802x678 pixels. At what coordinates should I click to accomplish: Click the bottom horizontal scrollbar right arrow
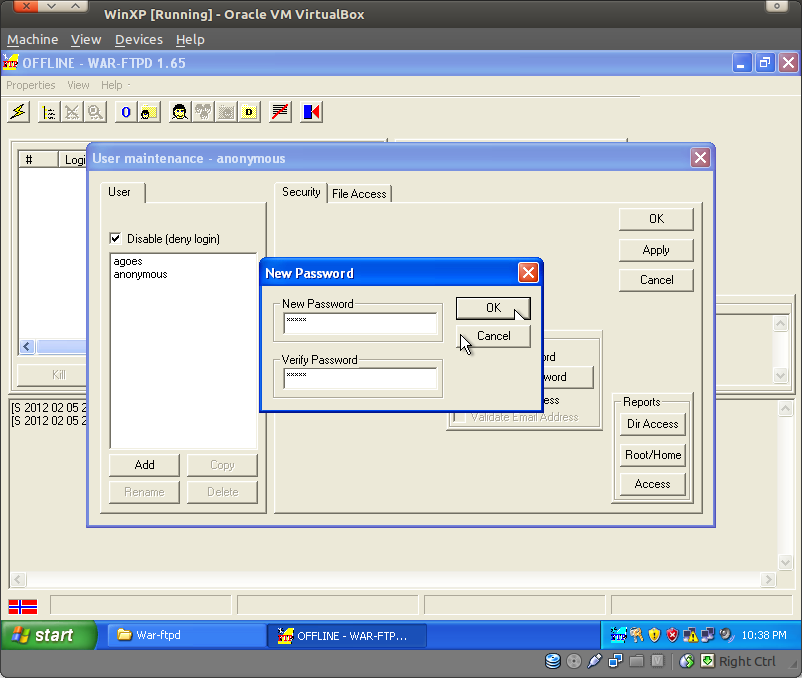click(x=767, y=579)
